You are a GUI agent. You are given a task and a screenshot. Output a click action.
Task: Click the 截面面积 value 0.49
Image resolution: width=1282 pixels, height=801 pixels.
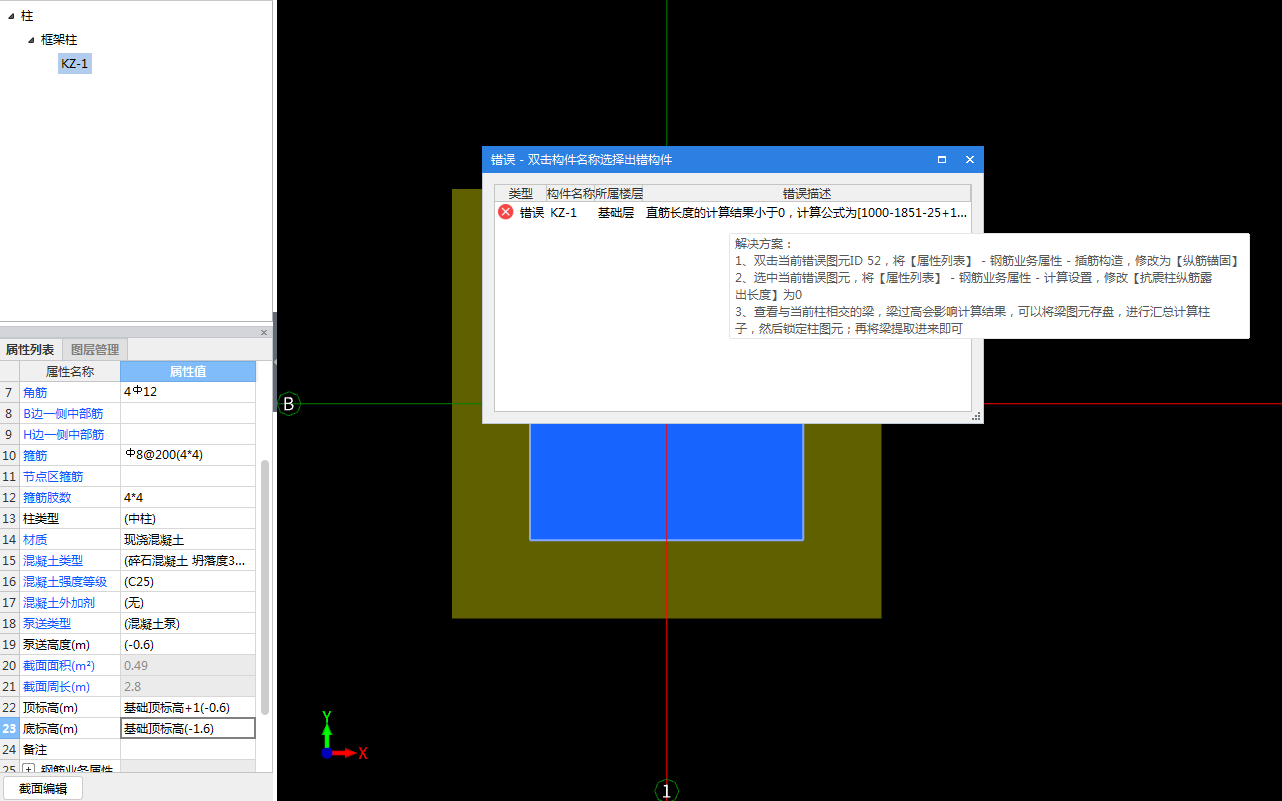[x=187, y=665]
